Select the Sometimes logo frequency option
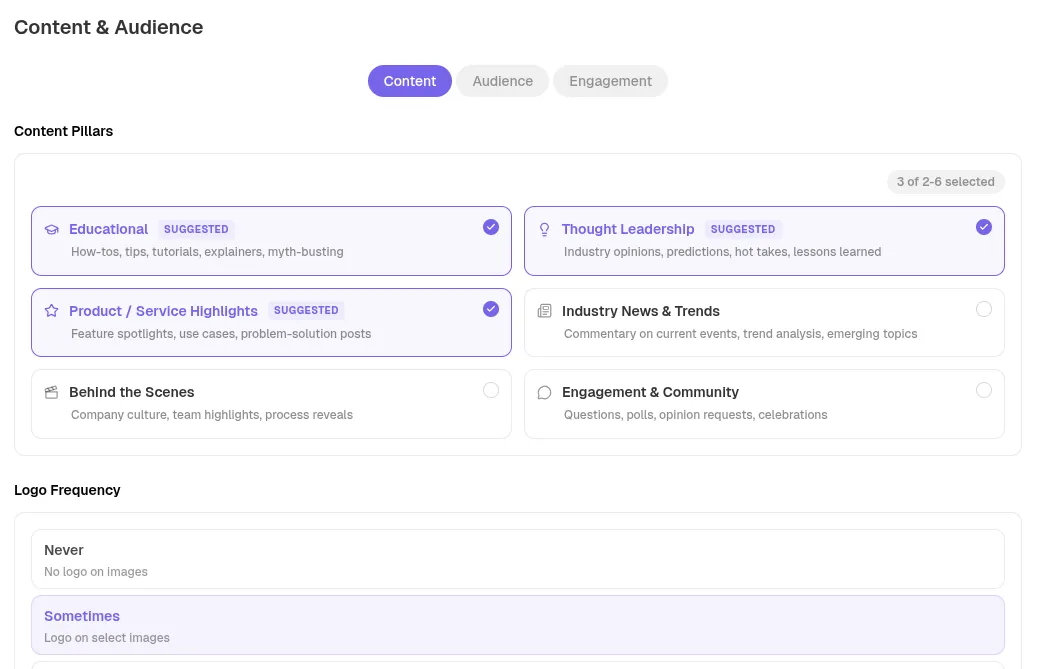 click(x=517, y=625)
